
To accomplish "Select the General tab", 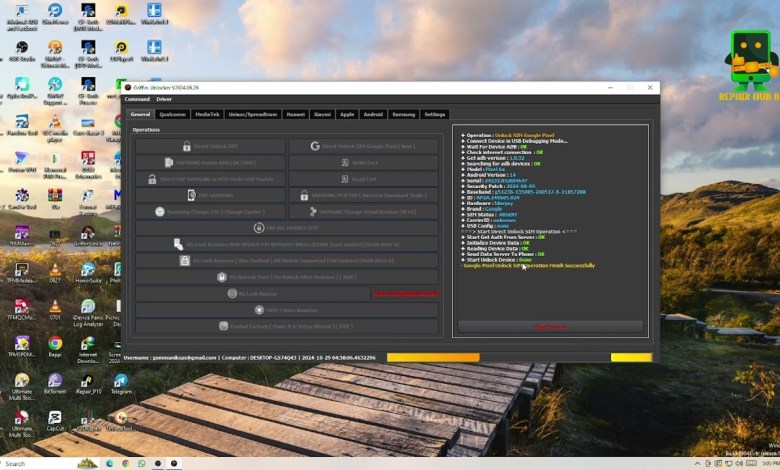I will pyautogui.click(x=140, y=114).
